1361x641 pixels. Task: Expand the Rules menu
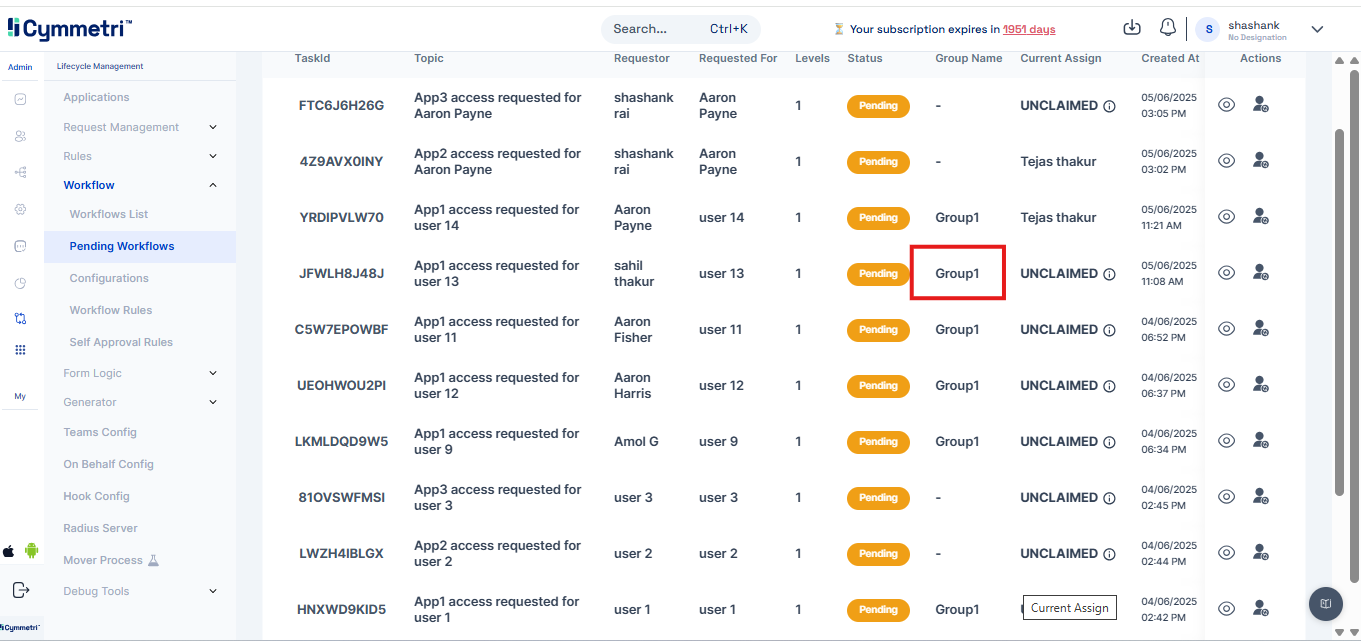click(x=140, y=156)
